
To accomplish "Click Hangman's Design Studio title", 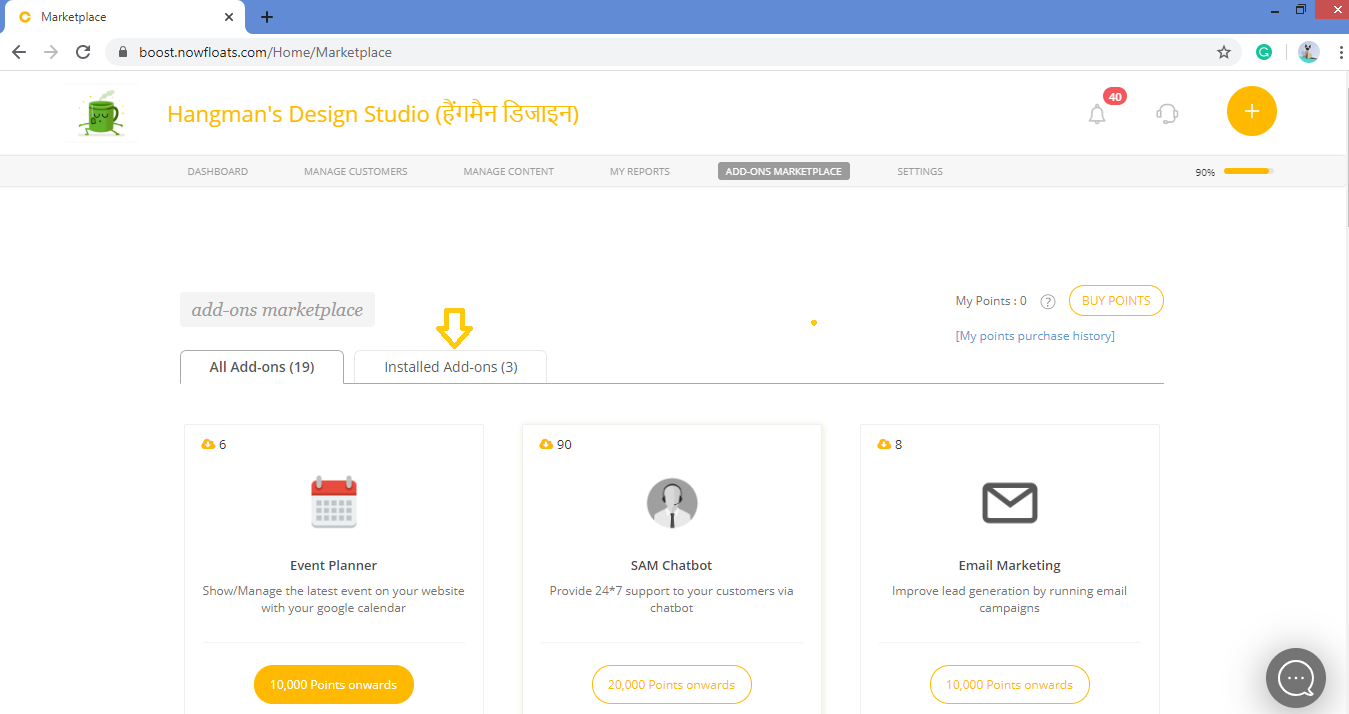I will coord(373,114).
